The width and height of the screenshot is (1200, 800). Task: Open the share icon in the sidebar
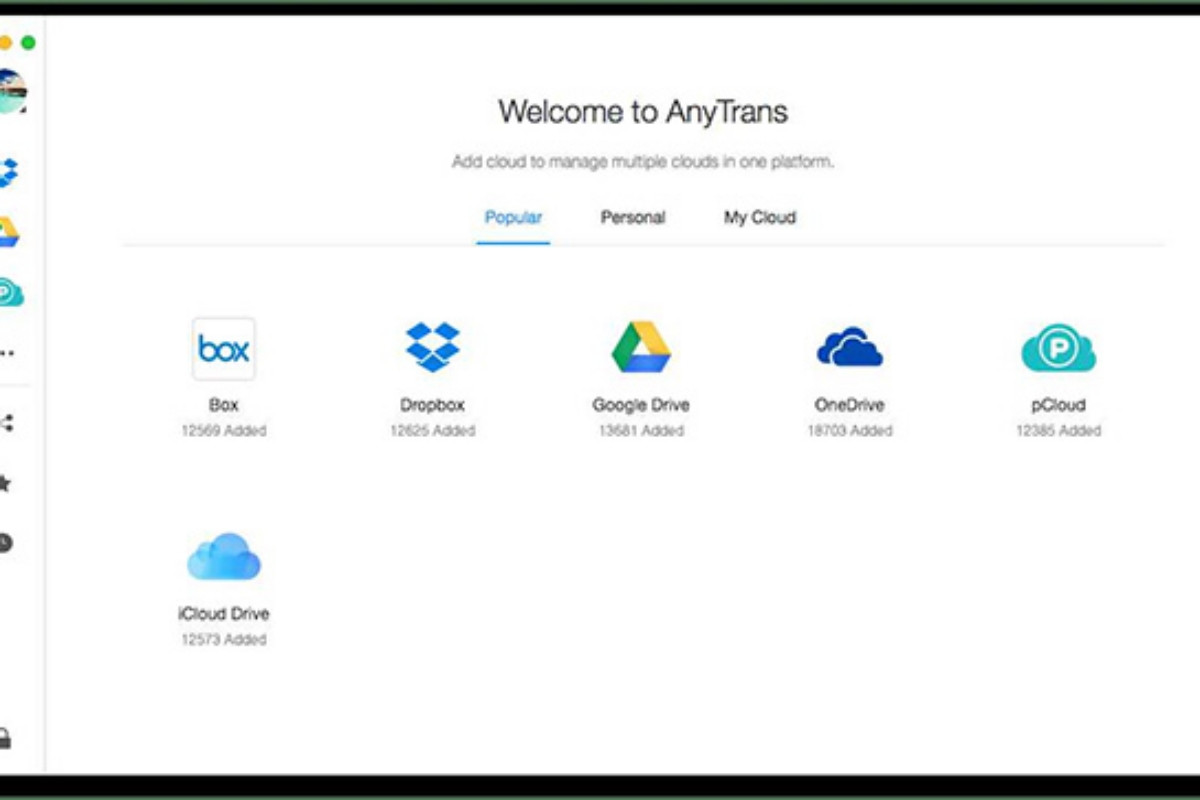click(x=7, y=423)
